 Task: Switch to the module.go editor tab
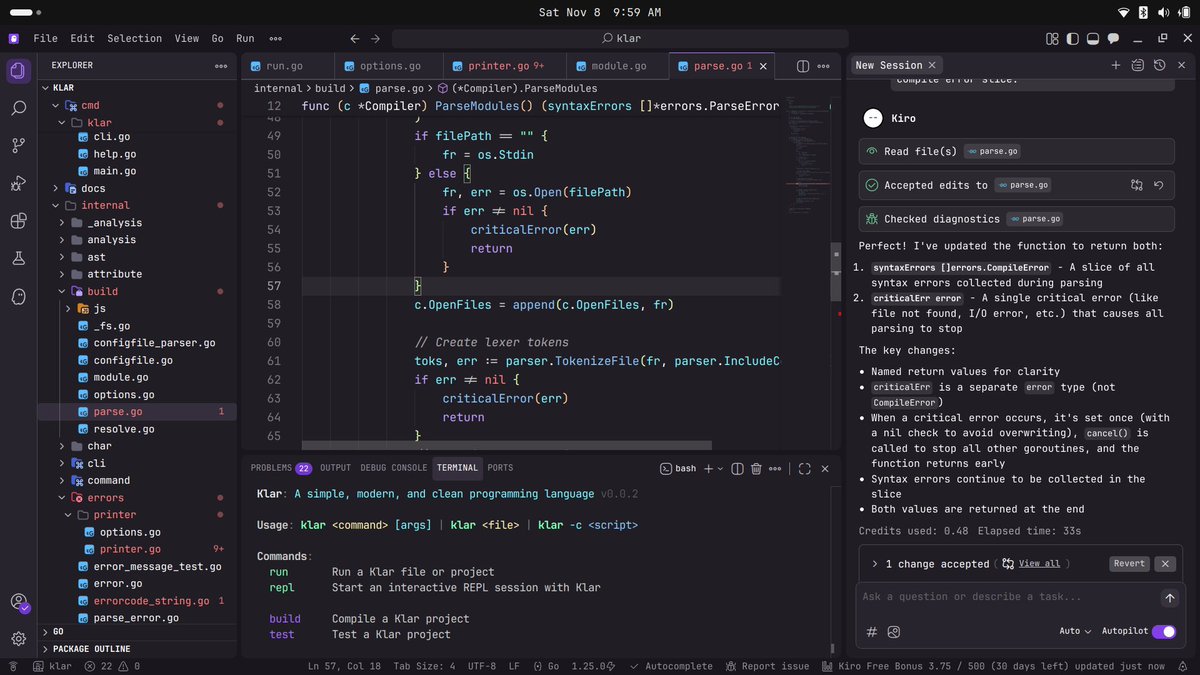[x=617, y=66]
